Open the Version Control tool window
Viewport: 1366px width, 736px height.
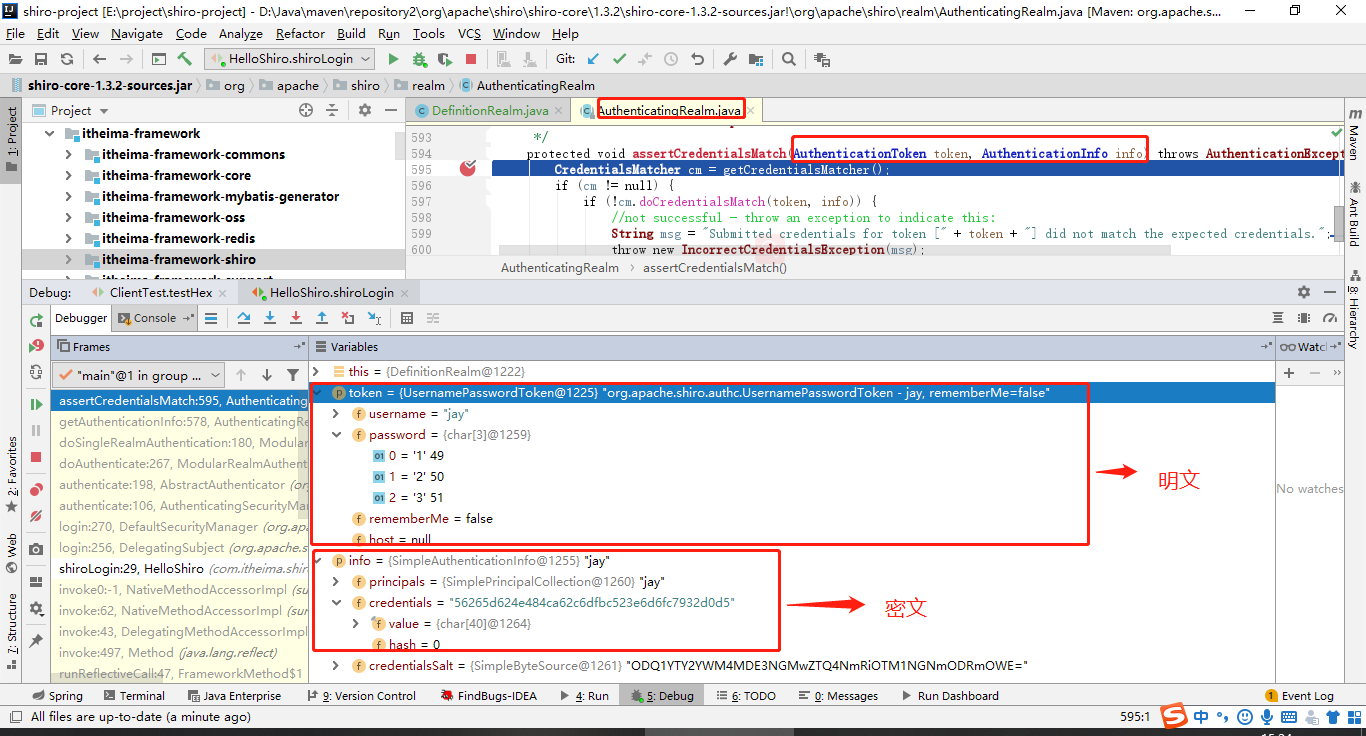[x=366, y=696]
